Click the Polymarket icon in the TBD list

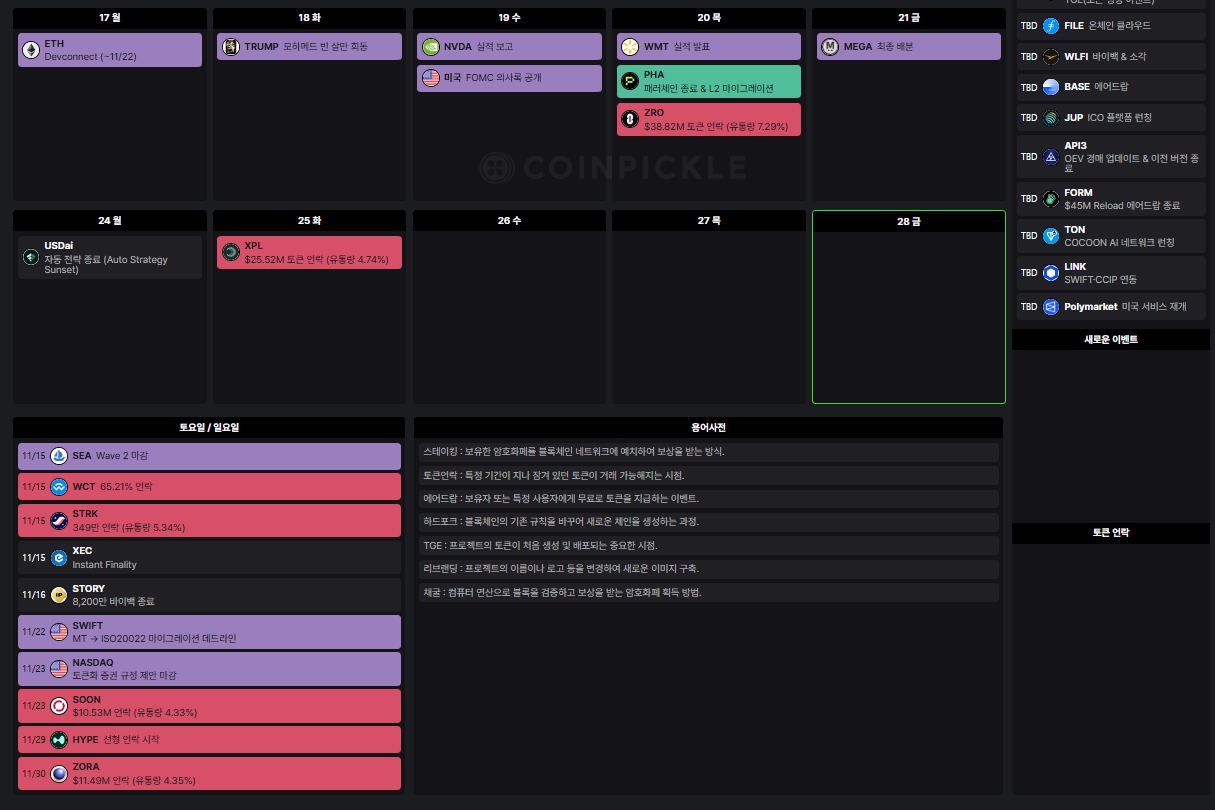point(1050,307)
